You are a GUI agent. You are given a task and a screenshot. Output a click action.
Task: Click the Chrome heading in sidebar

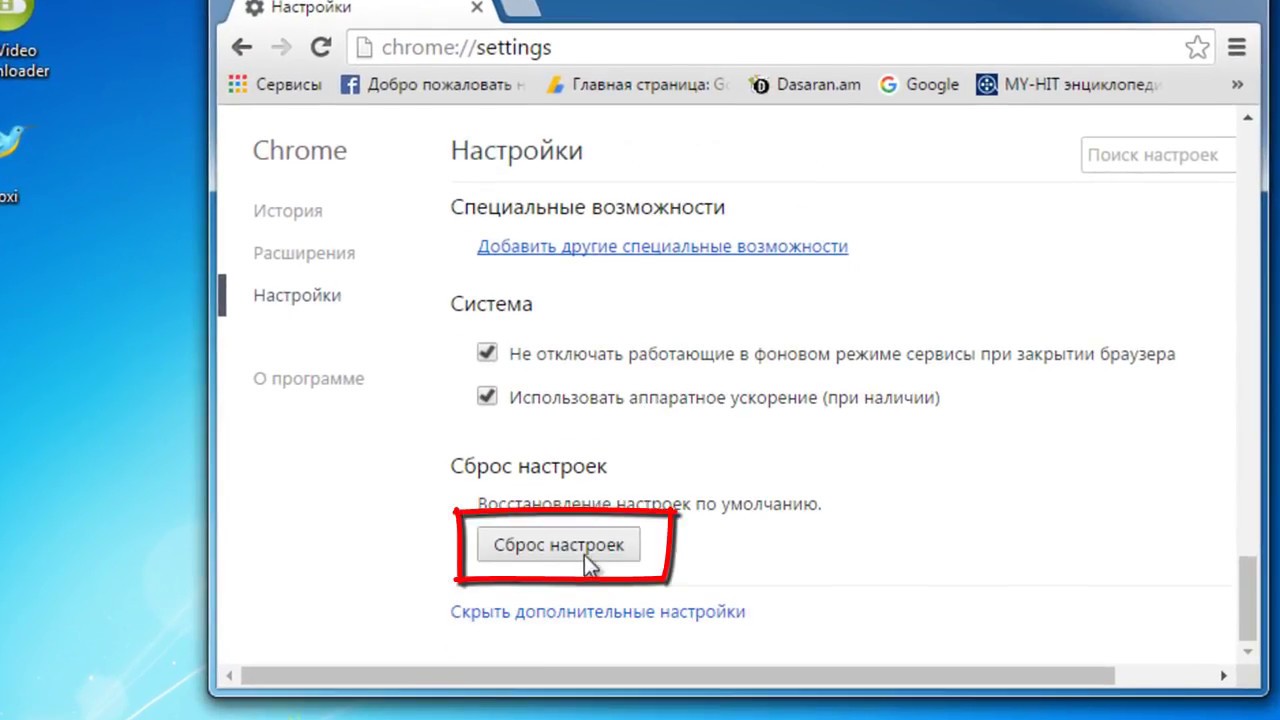click(299, 150)
